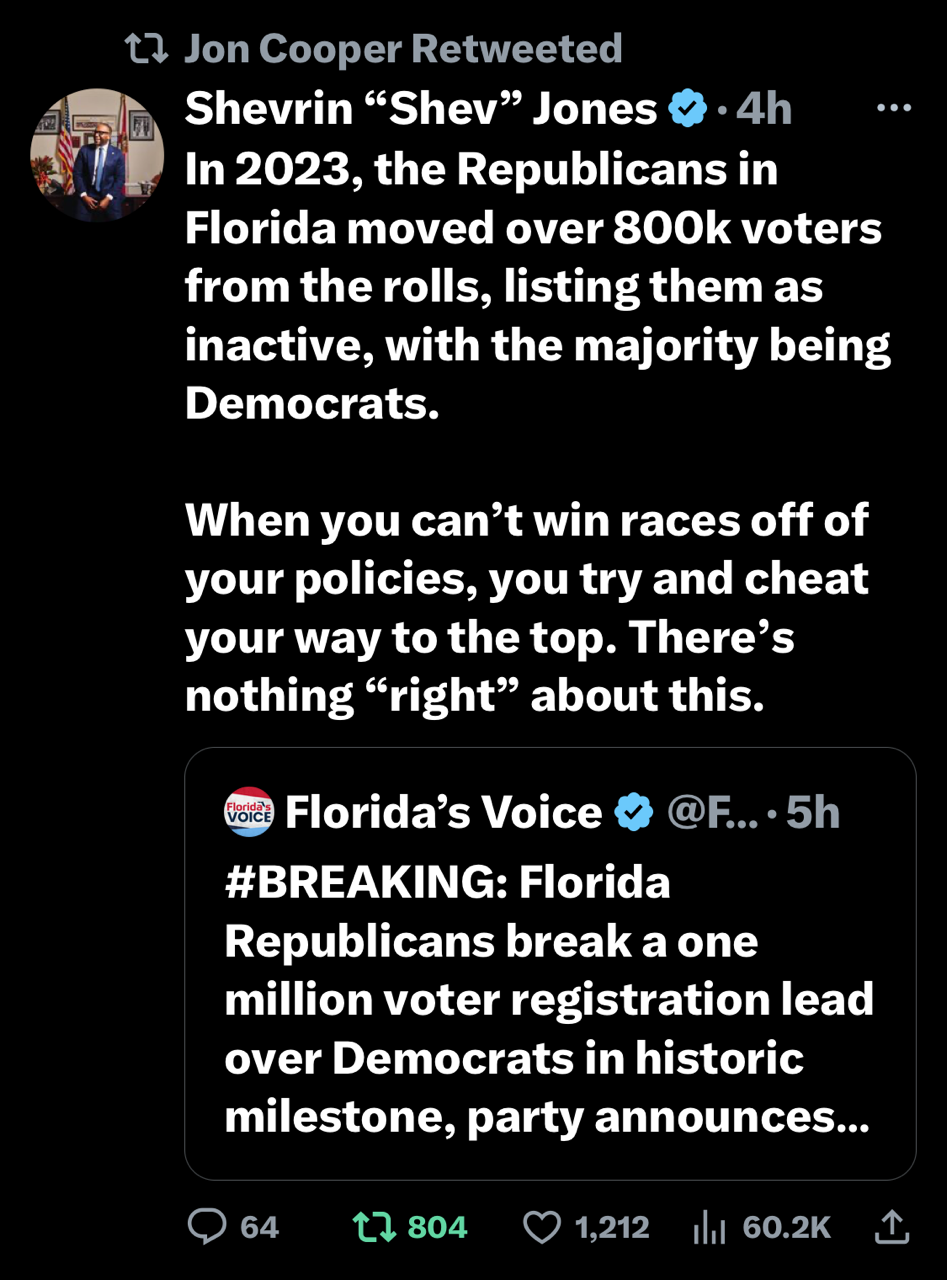Click Florida's Voice verified checkmark badge
The width and height of the screenshot is (947, 1280).
coord(632,813)
